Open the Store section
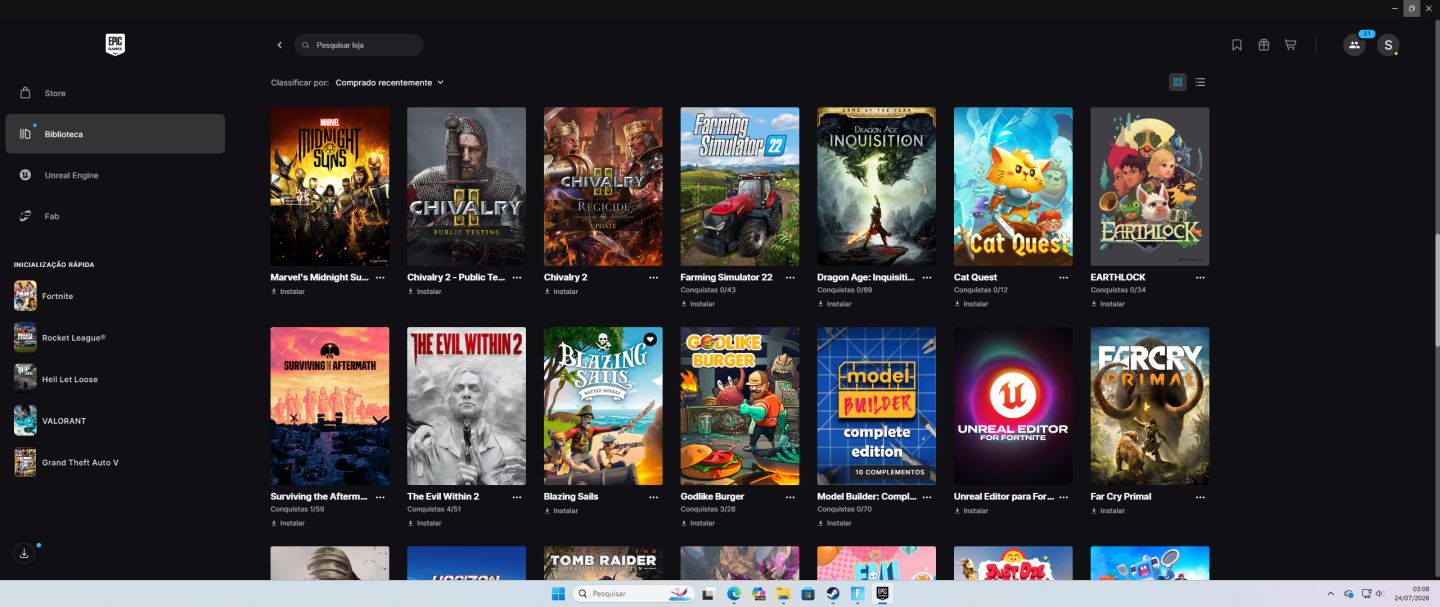Screen dimensions: 1440x607 (115, 93)
